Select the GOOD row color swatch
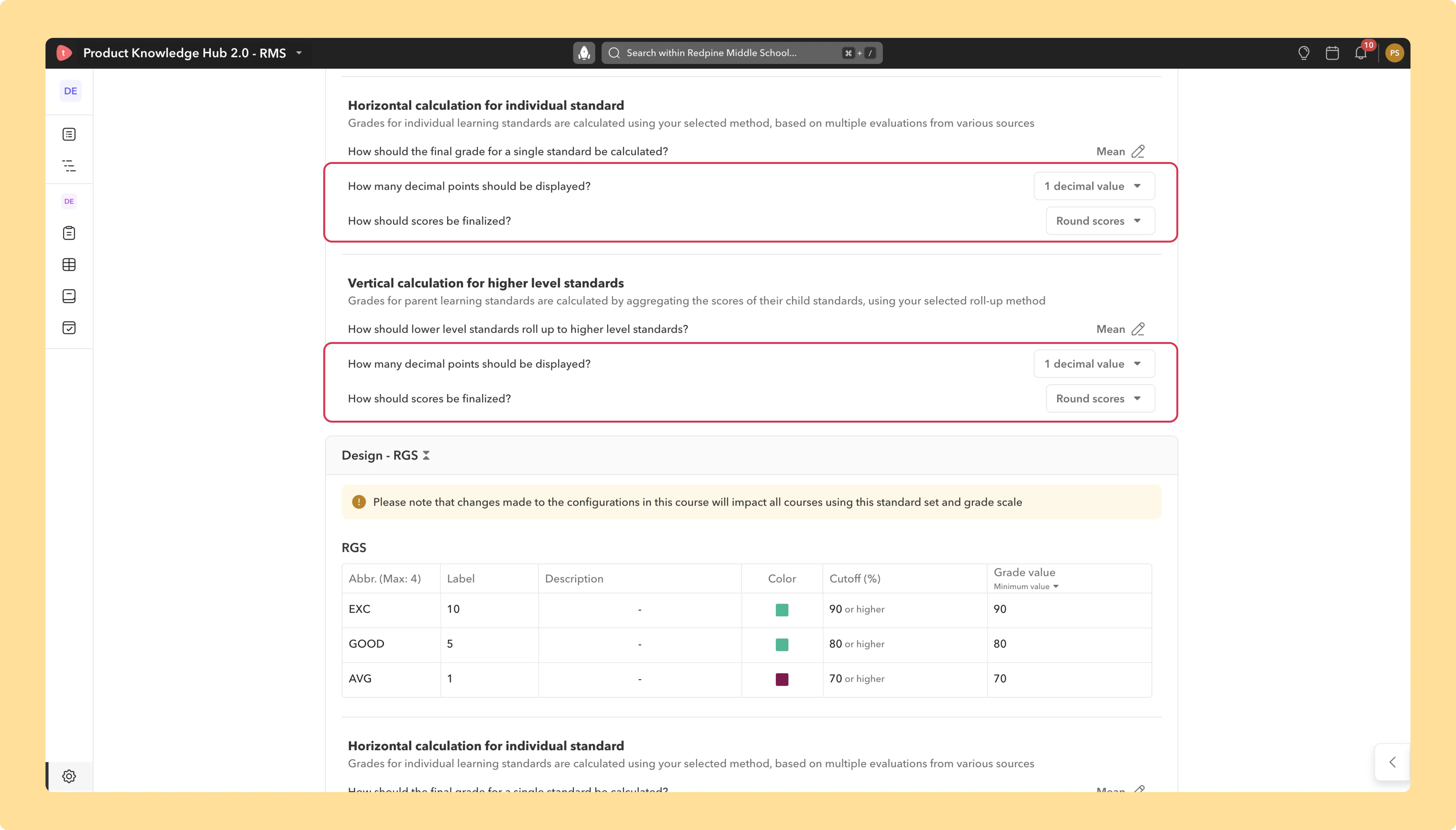The height and width of the screenshot is (830, 1456). [782, 645]
